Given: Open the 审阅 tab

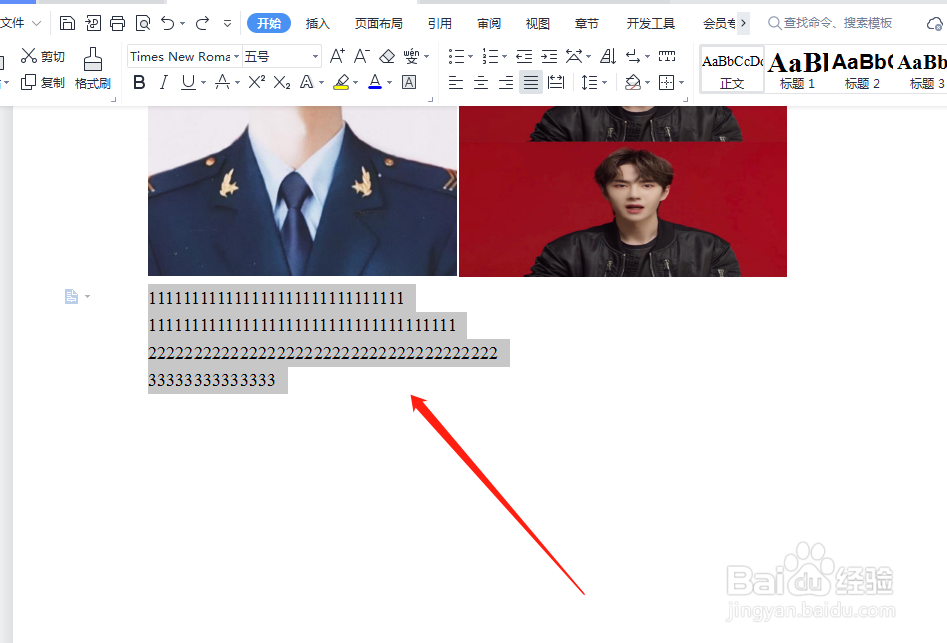Looking at the screenshot, I should click(489, 24).
